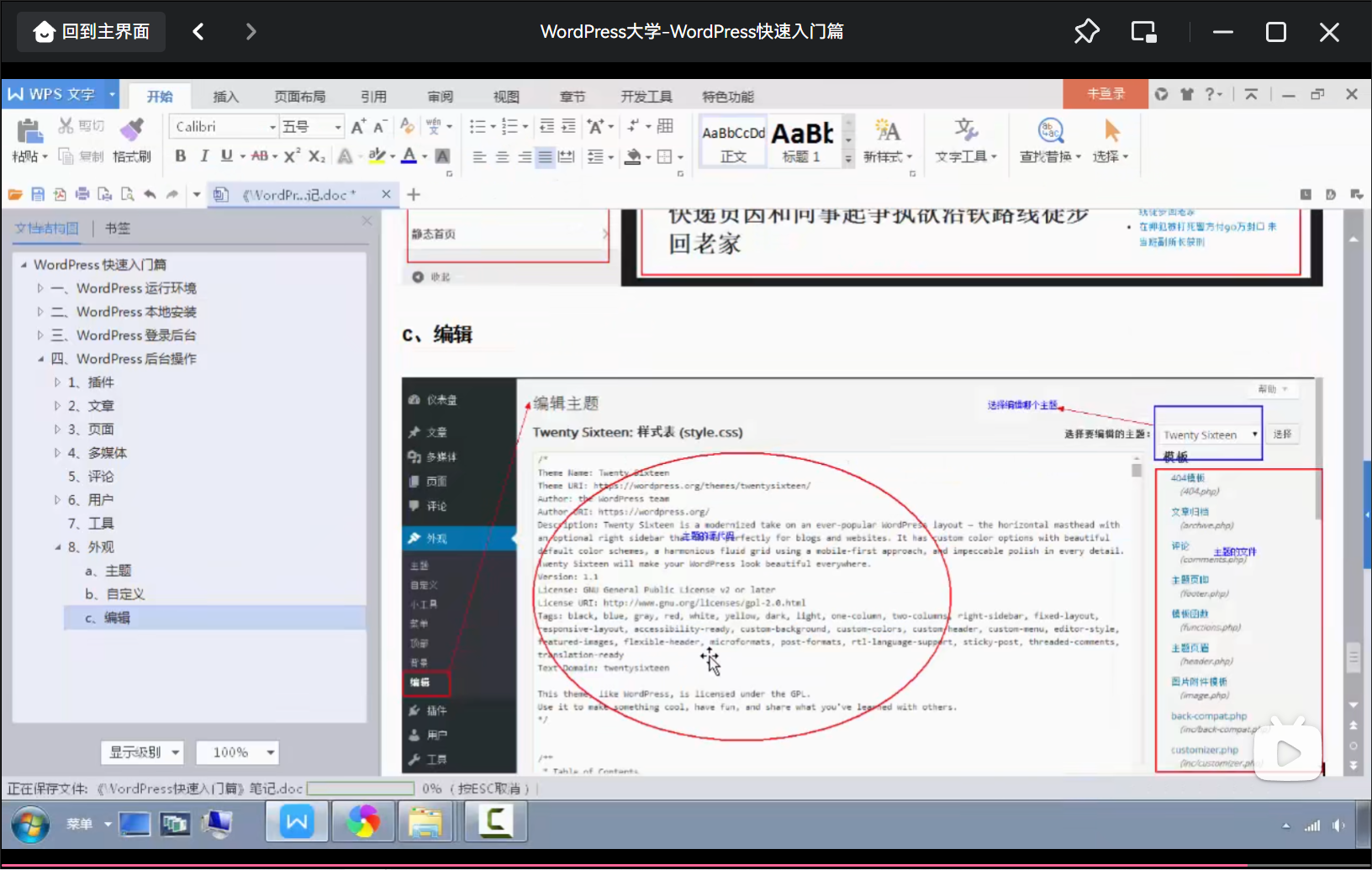Toggle Bold formatting

[180, 156]
